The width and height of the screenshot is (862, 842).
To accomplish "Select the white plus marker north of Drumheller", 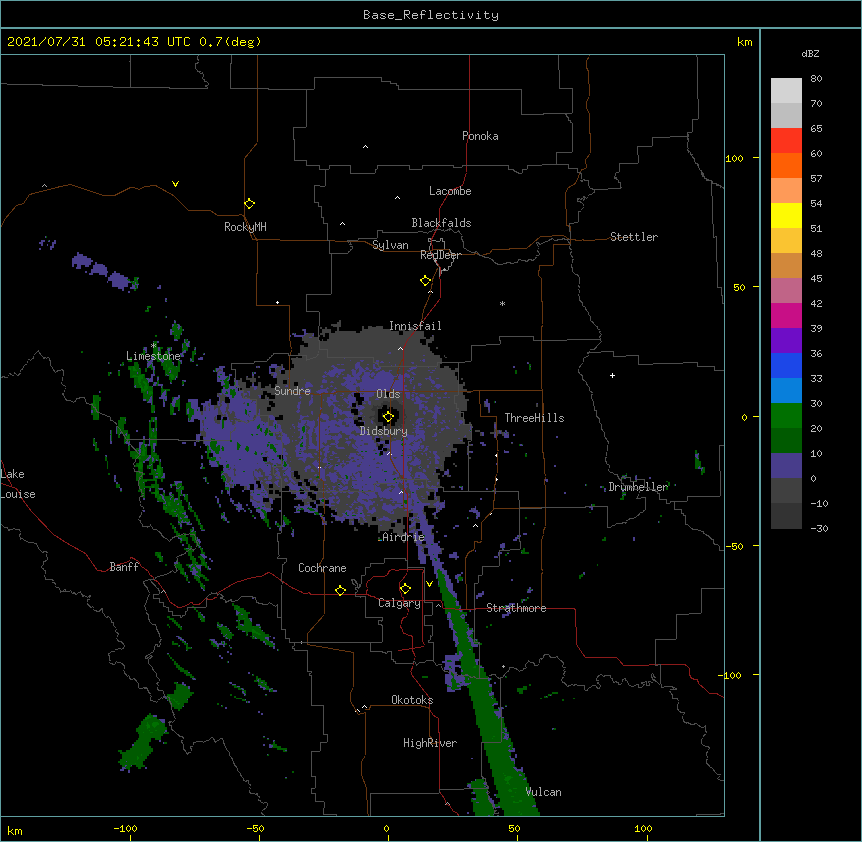I will [x=612, y=375].
